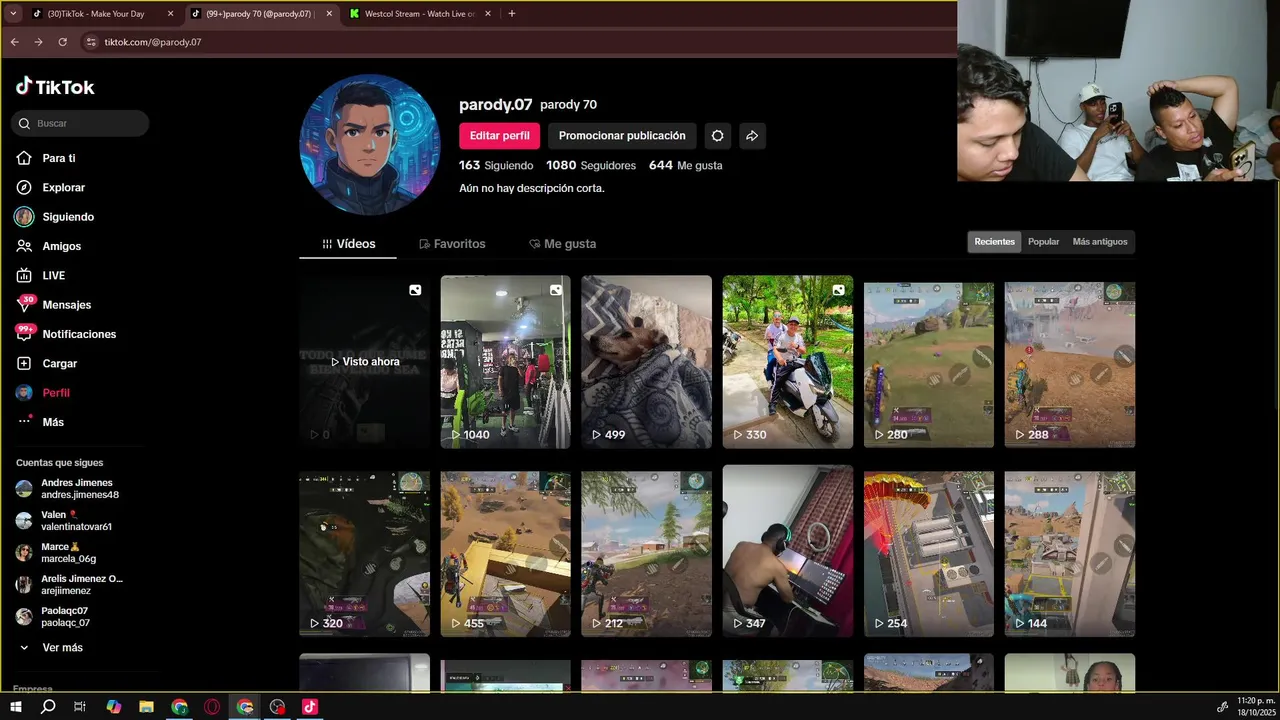Click the Editar perfil button
The image size is (1280, 720).
[x=499, y=136]
